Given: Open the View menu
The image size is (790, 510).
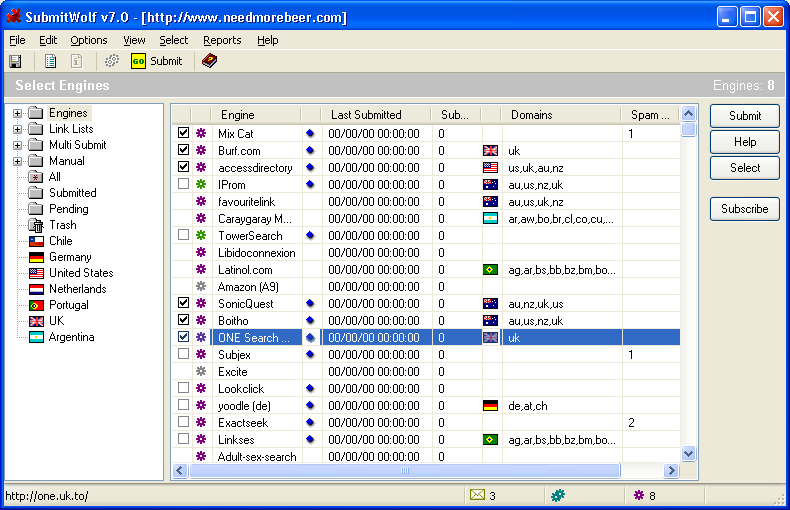Looking at the screenshot, I should coord(134,40).
